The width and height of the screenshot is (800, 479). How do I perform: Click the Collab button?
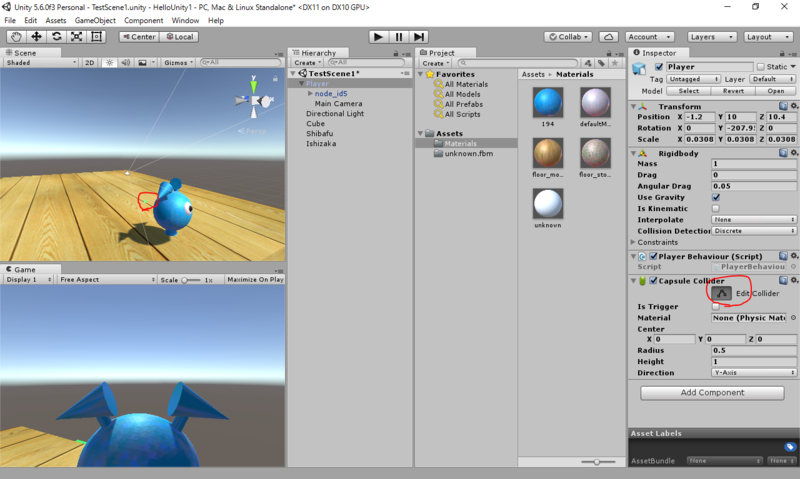(x=568, y=37)
